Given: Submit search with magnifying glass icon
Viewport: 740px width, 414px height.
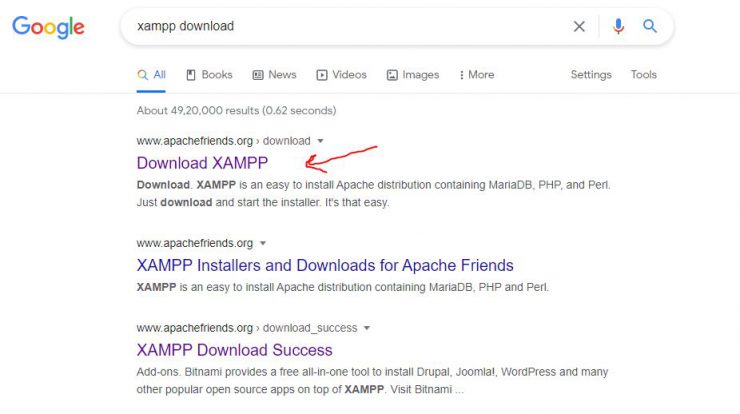Looking at the screenshot, I should (x=650, y=26).
